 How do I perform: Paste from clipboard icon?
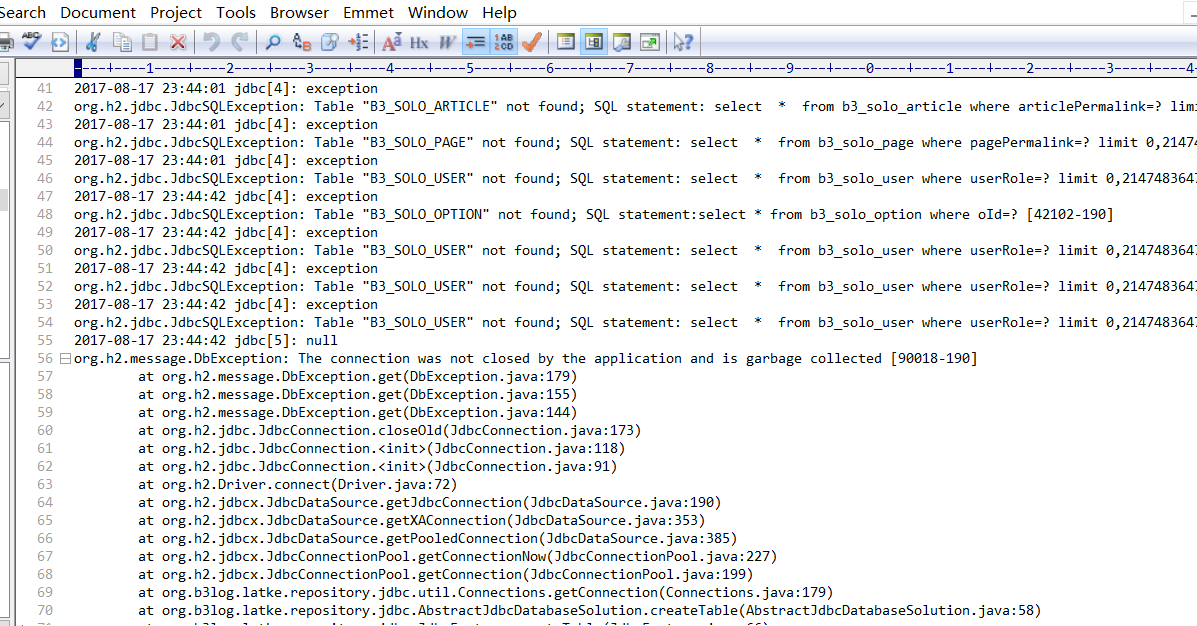click(150, 42)
